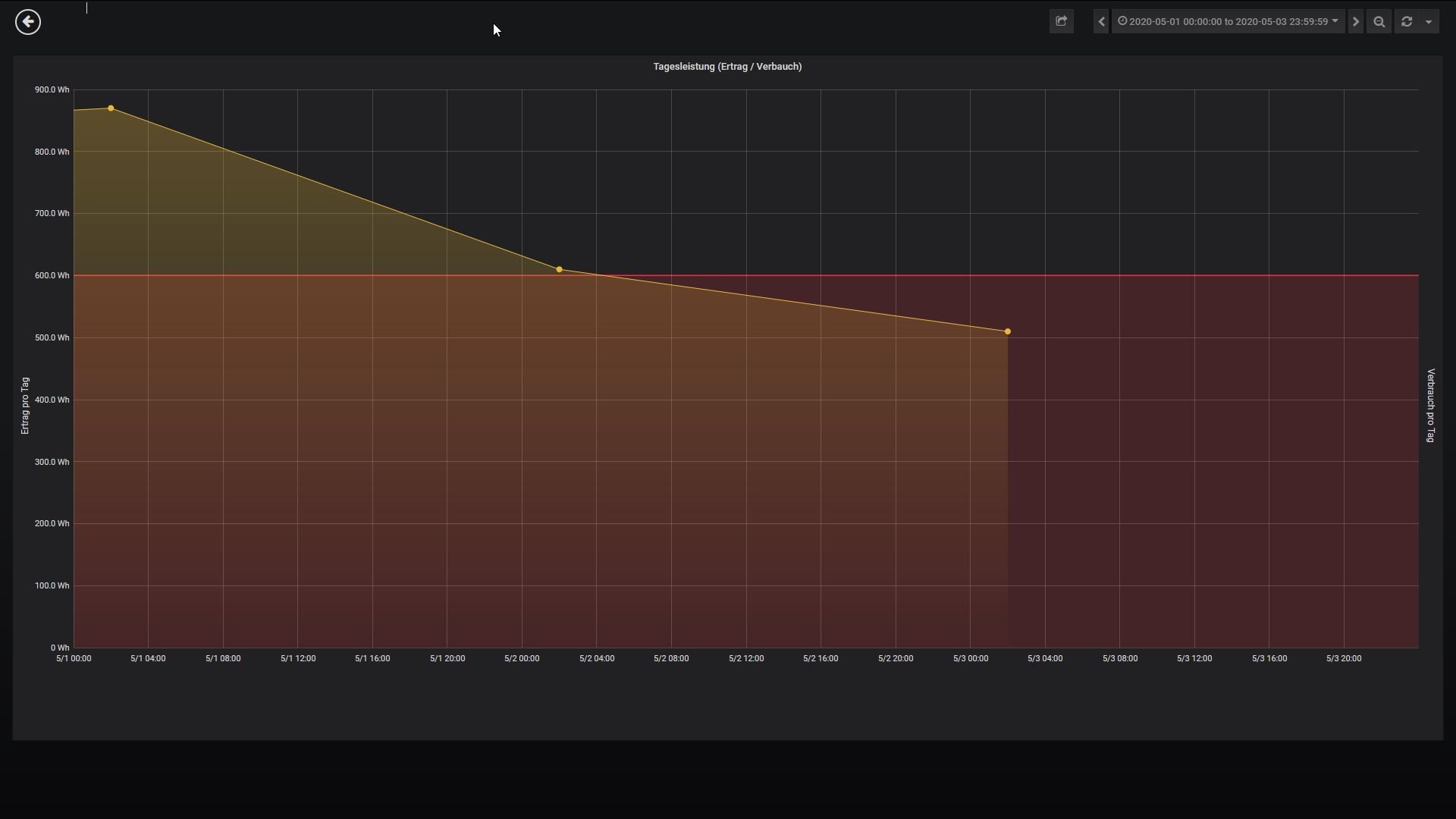Refresh the dashboard data
The height and width of the screenshot is (819, 1456).
pyautogui.click(x=1407, y=21)
